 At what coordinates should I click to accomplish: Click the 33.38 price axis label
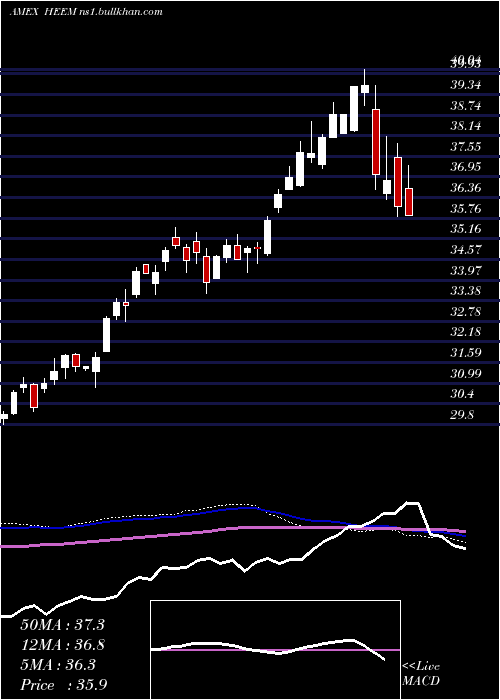click(466, 291)
